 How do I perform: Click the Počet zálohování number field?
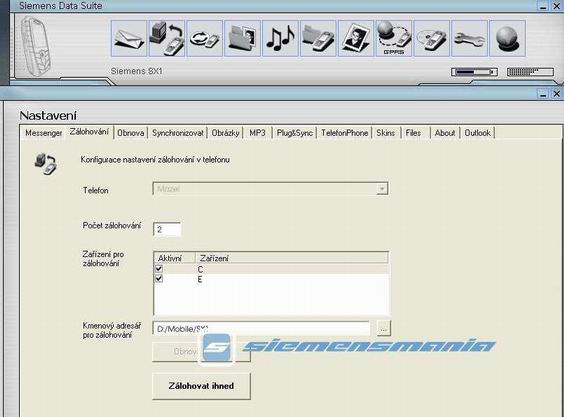pos(167,230)
